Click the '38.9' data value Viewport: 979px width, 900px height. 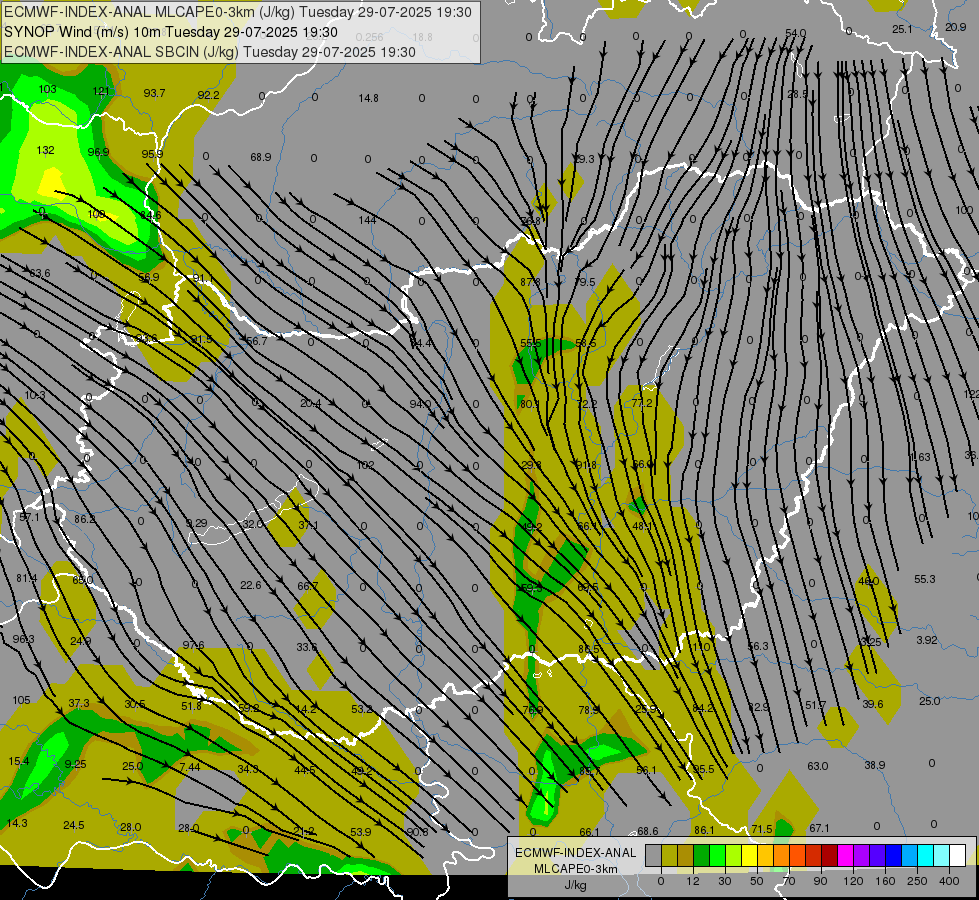(x=875, y=765)
